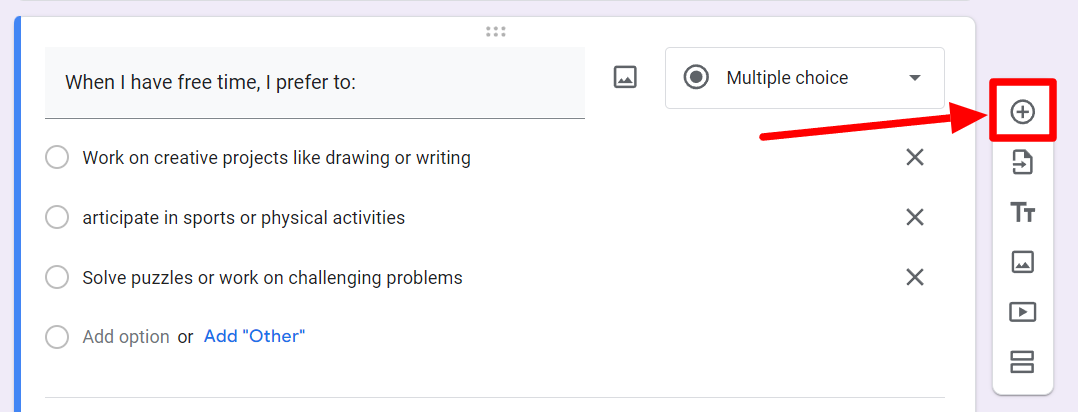
Task: Click the Add option field
Action: tap(126, 337)
